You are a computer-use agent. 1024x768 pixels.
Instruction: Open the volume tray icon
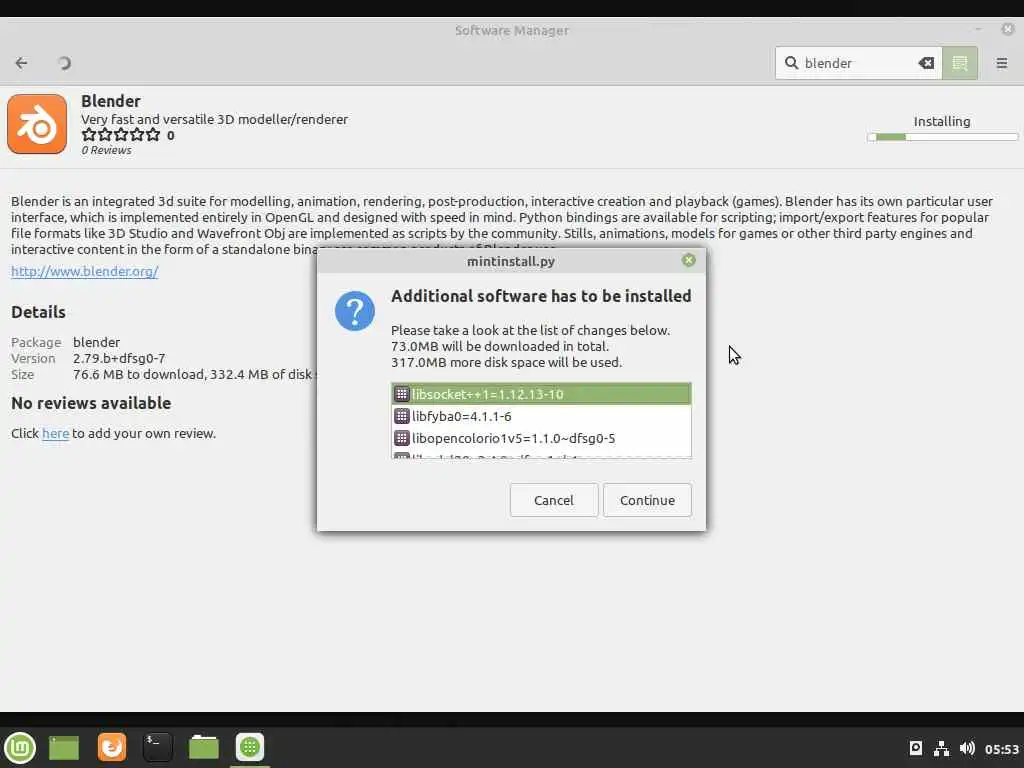(967, 748)
